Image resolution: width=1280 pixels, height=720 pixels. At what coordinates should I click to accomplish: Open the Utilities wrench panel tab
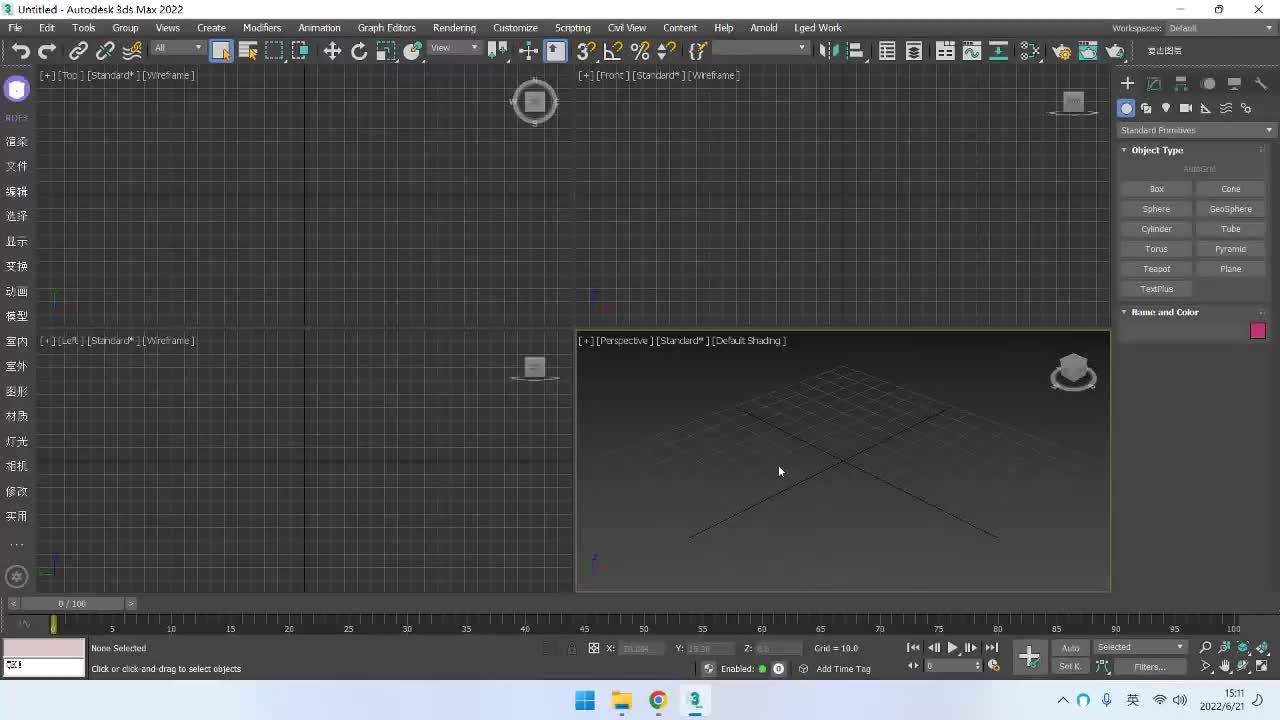tap(1261, 84)
